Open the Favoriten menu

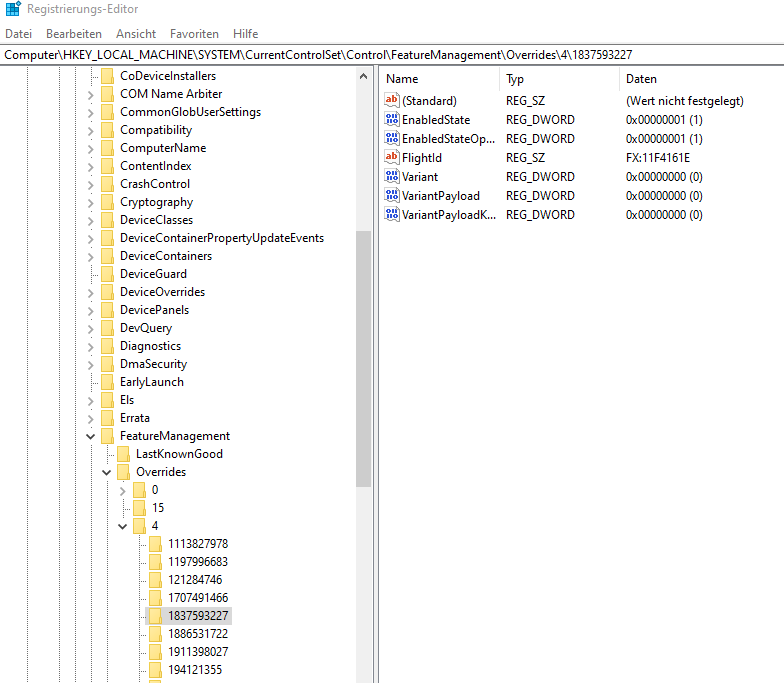[194, 34]
